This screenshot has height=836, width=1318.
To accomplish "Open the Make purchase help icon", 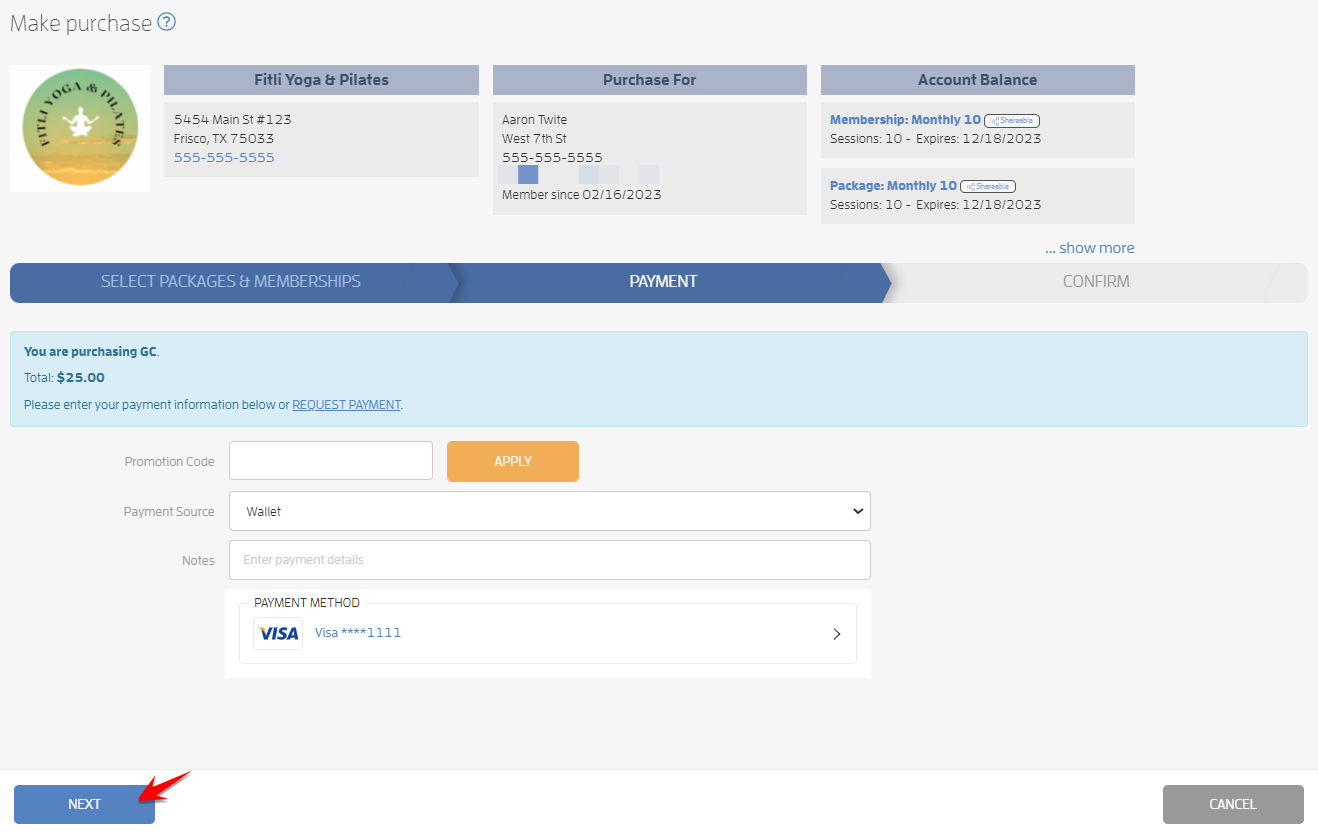I will (x=167, y=22).
